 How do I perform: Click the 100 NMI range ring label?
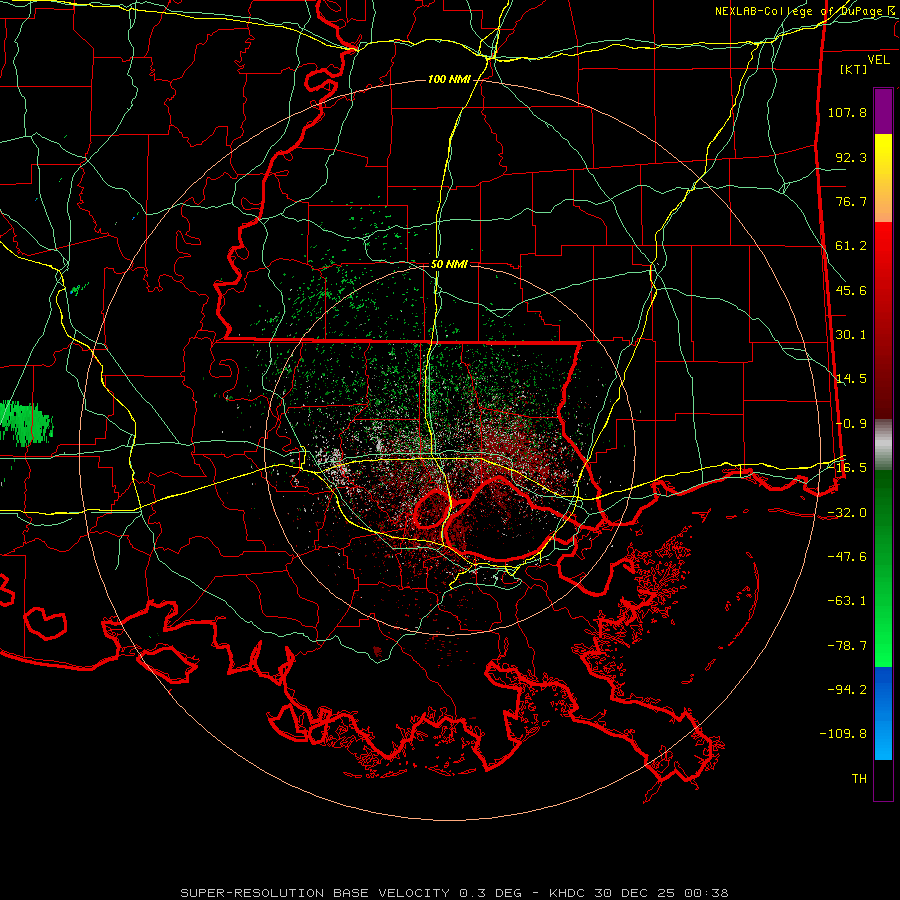(x=449, y=79)
